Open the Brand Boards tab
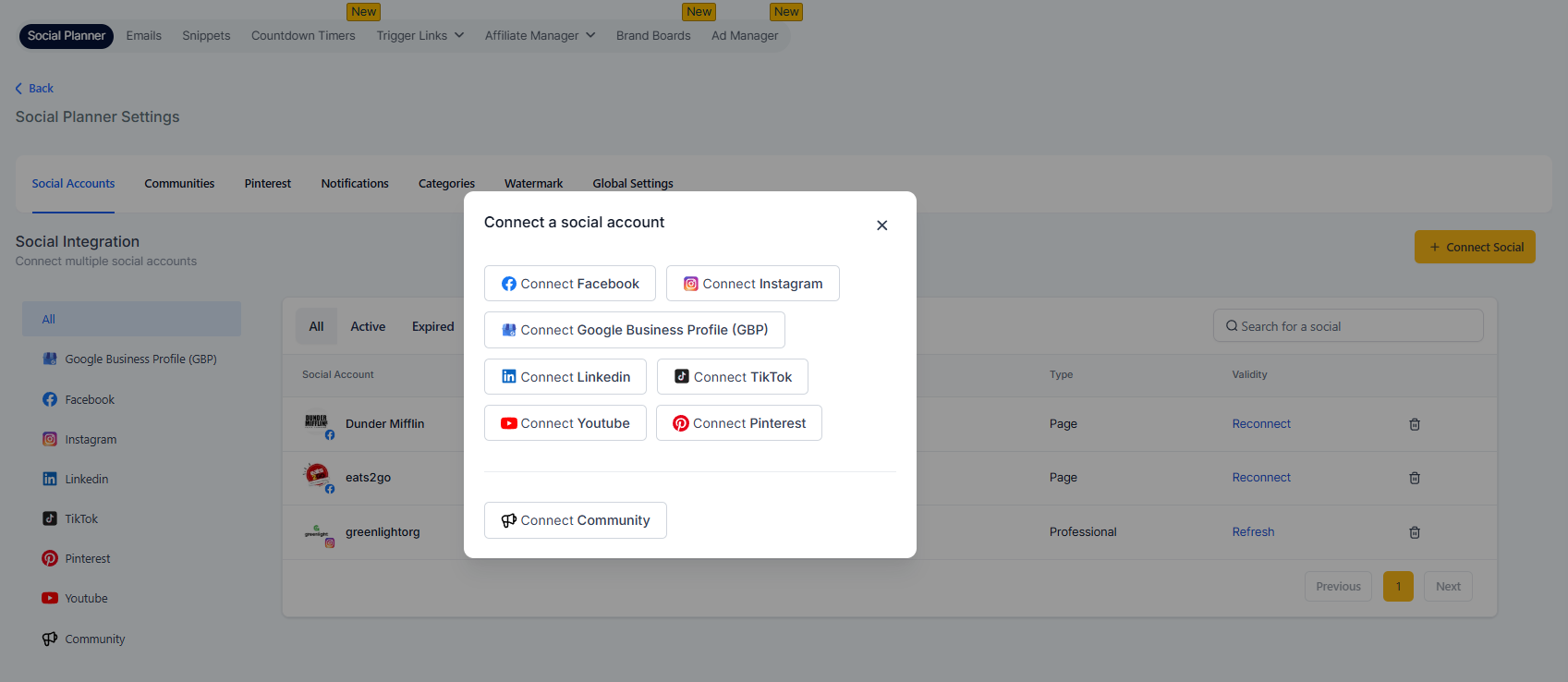 point(653,36)
